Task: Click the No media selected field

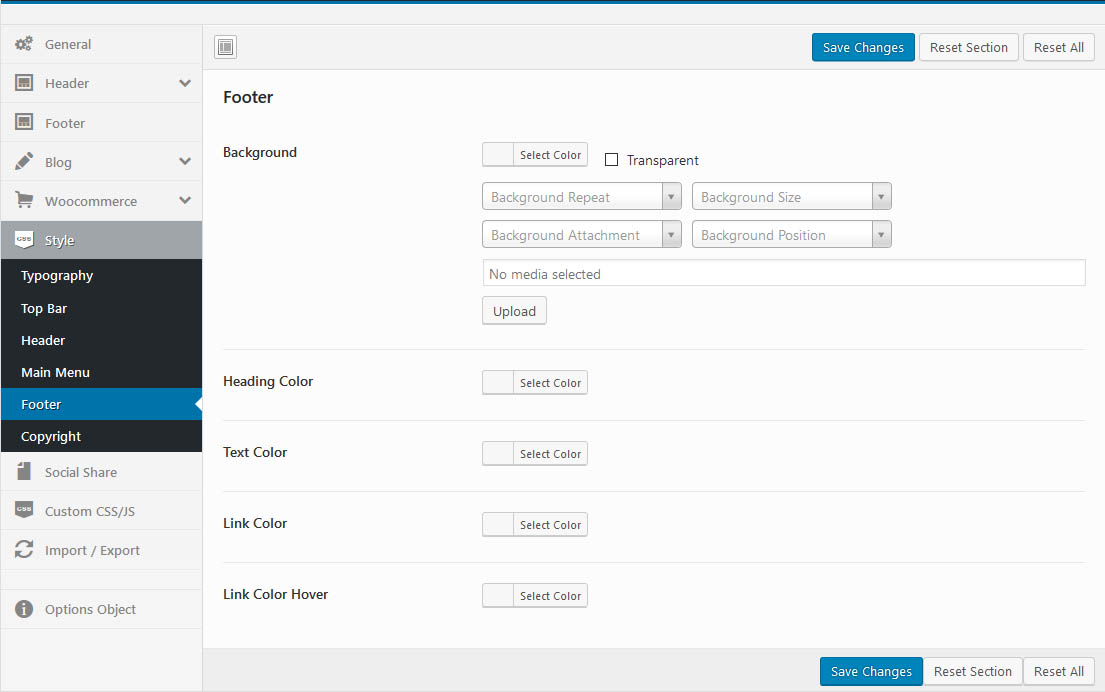Action: click(x=783, y=274)
